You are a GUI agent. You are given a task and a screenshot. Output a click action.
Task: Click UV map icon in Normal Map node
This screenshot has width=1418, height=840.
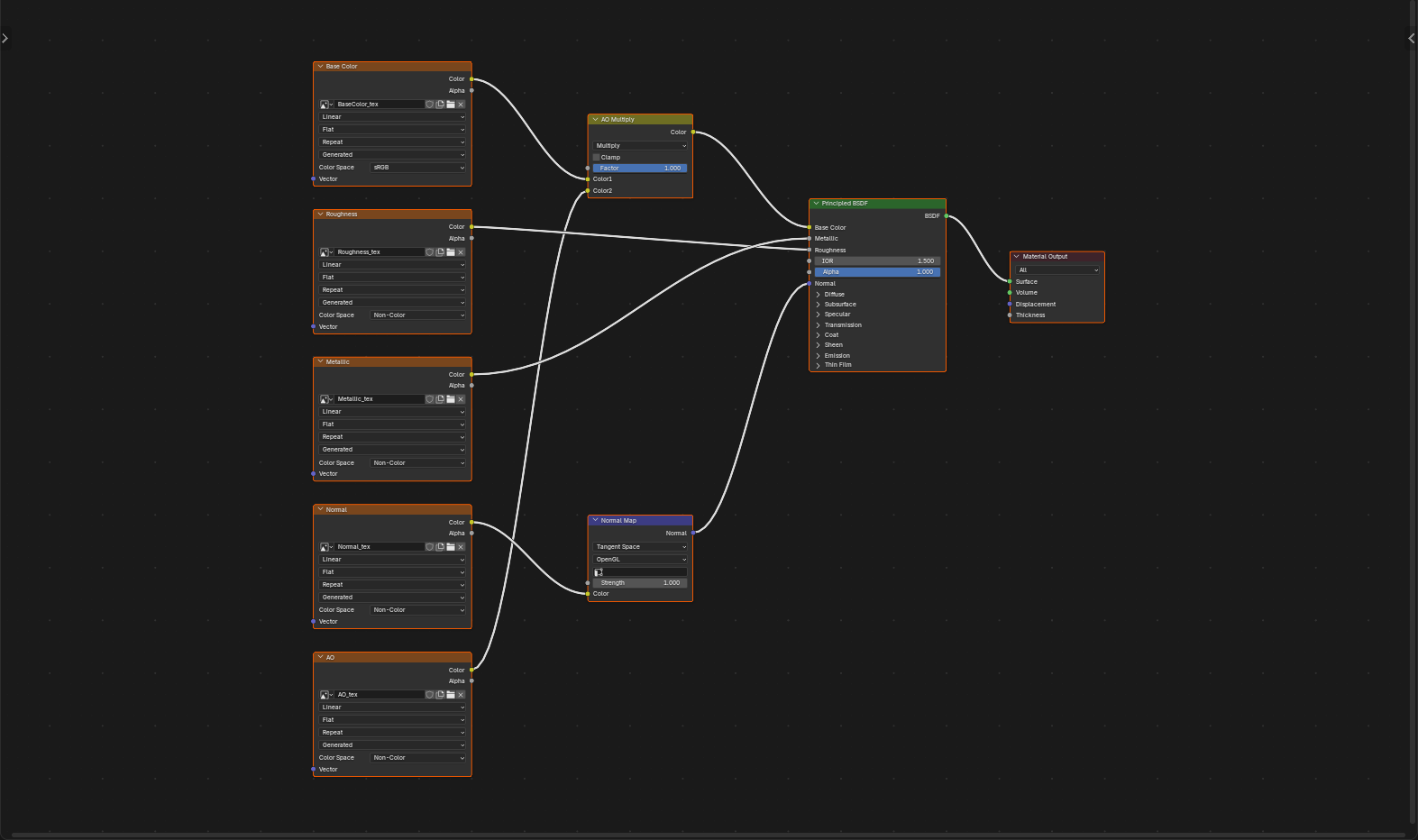[599, 572]
